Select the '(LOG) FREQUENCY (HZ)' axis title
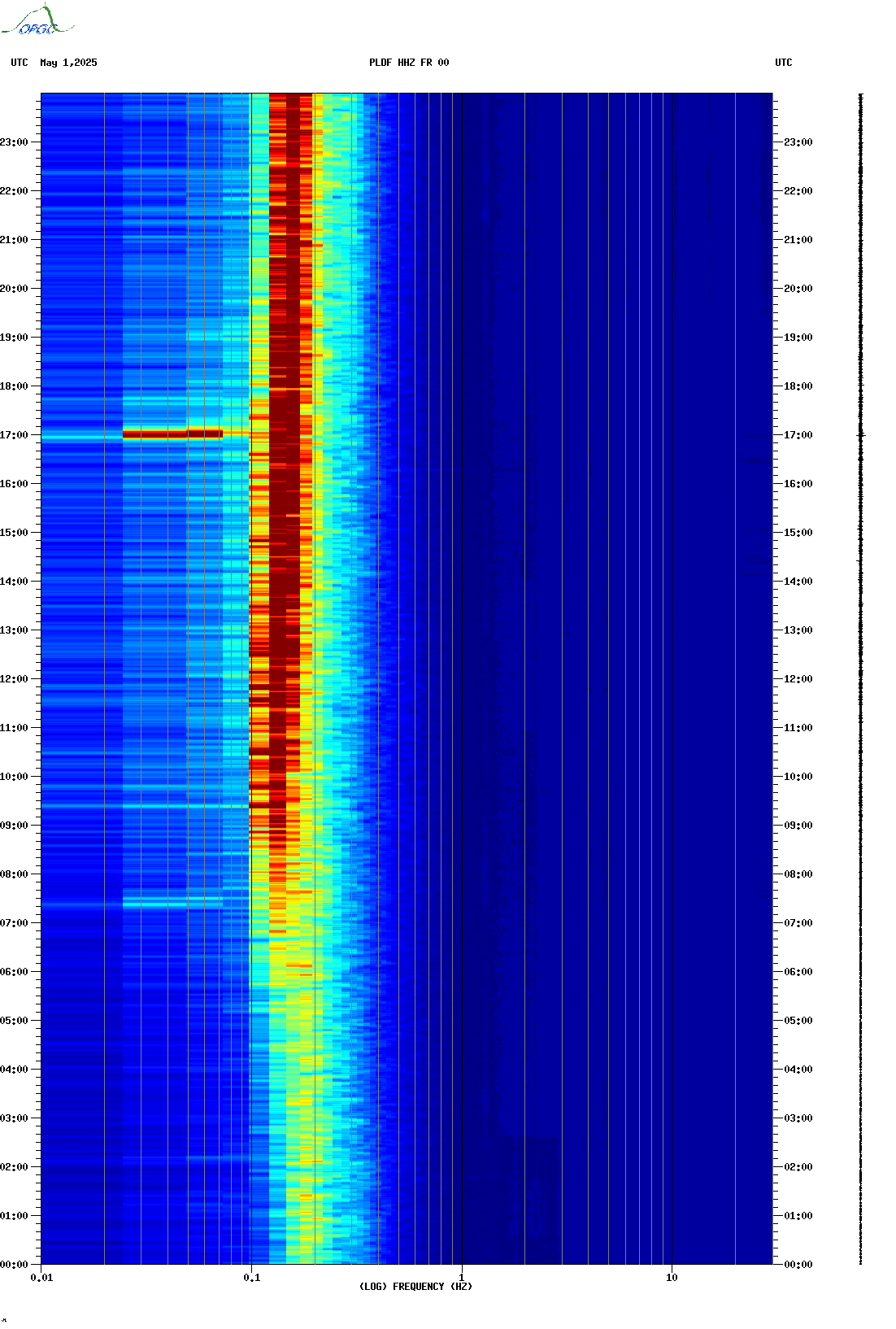The width and height of the screenshot is (896, 1329). click(415, 1287)
